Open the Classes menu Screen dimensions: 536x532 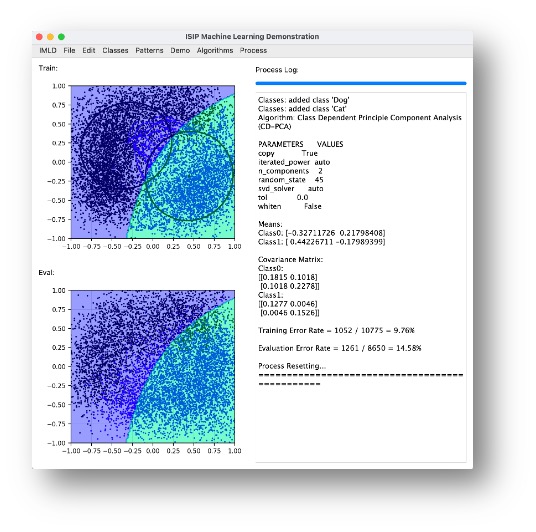(115, 51)
